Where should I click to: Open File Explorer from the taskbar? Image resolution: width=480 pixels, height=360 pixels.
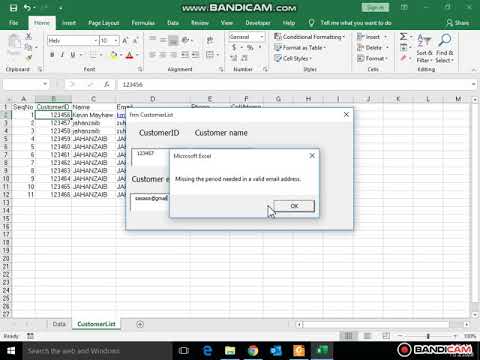click(x=230, y=350)
